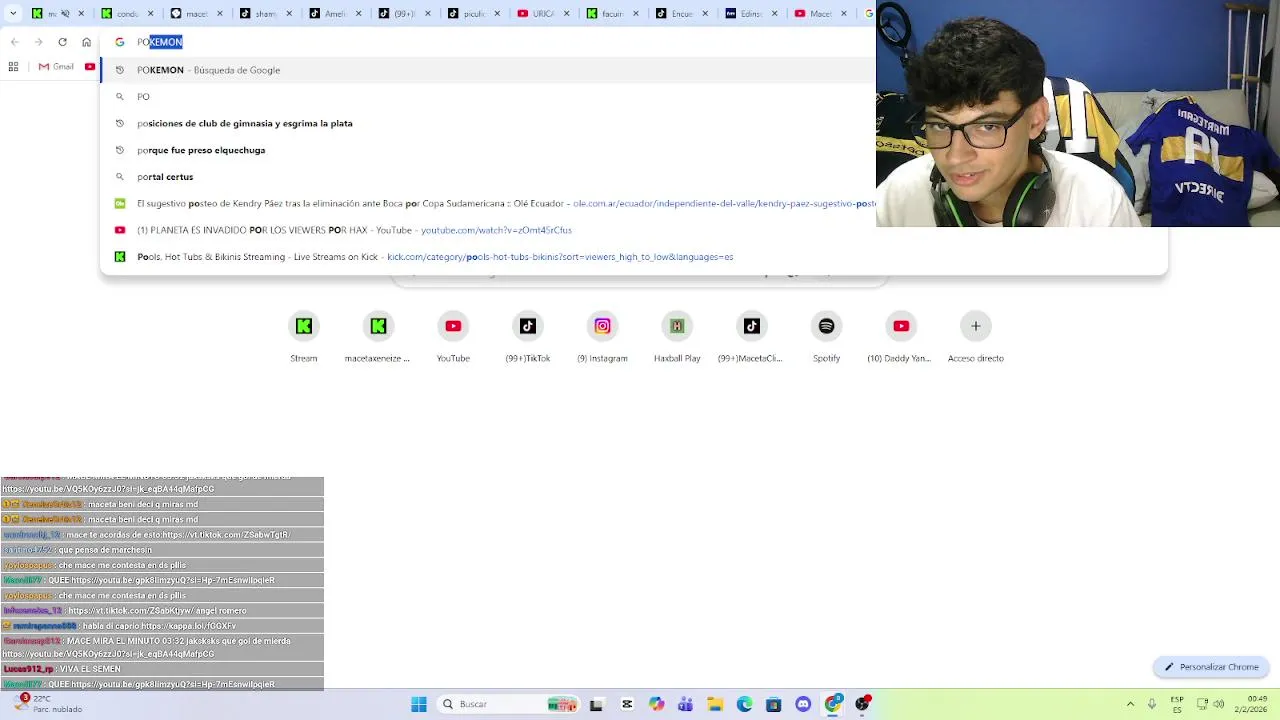Click the microphone tray icon
1280x720 pixels.
tap(1152, 704)
